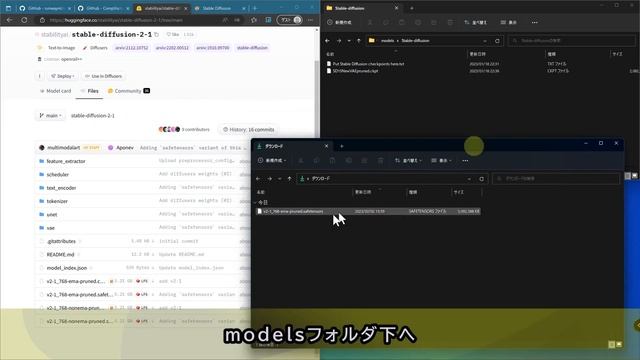
Task: Copy the stable-diffusion-2-1 model name
Action: coord(157,35)
